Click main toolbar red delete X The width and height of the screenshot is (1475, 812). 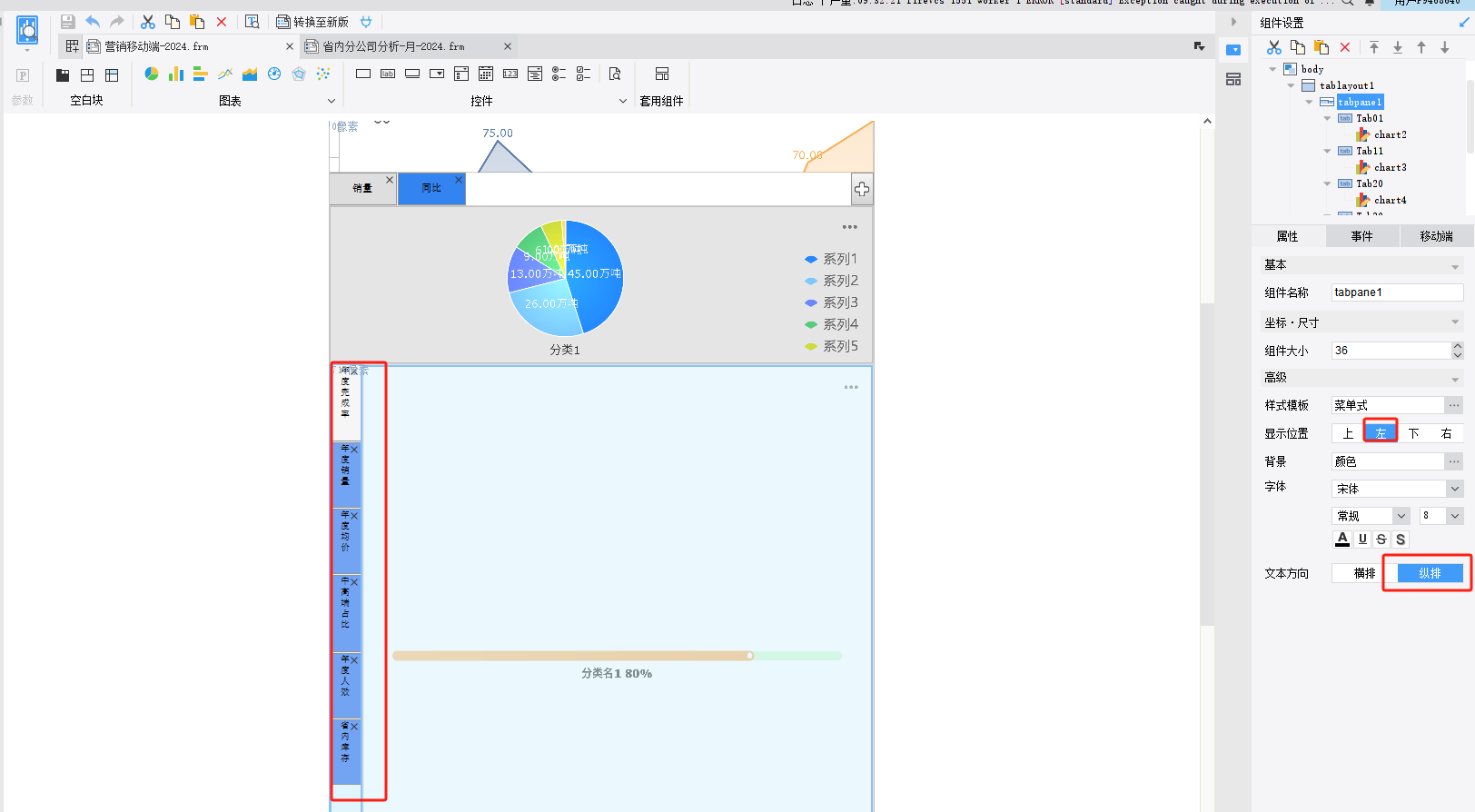(222, 22)
